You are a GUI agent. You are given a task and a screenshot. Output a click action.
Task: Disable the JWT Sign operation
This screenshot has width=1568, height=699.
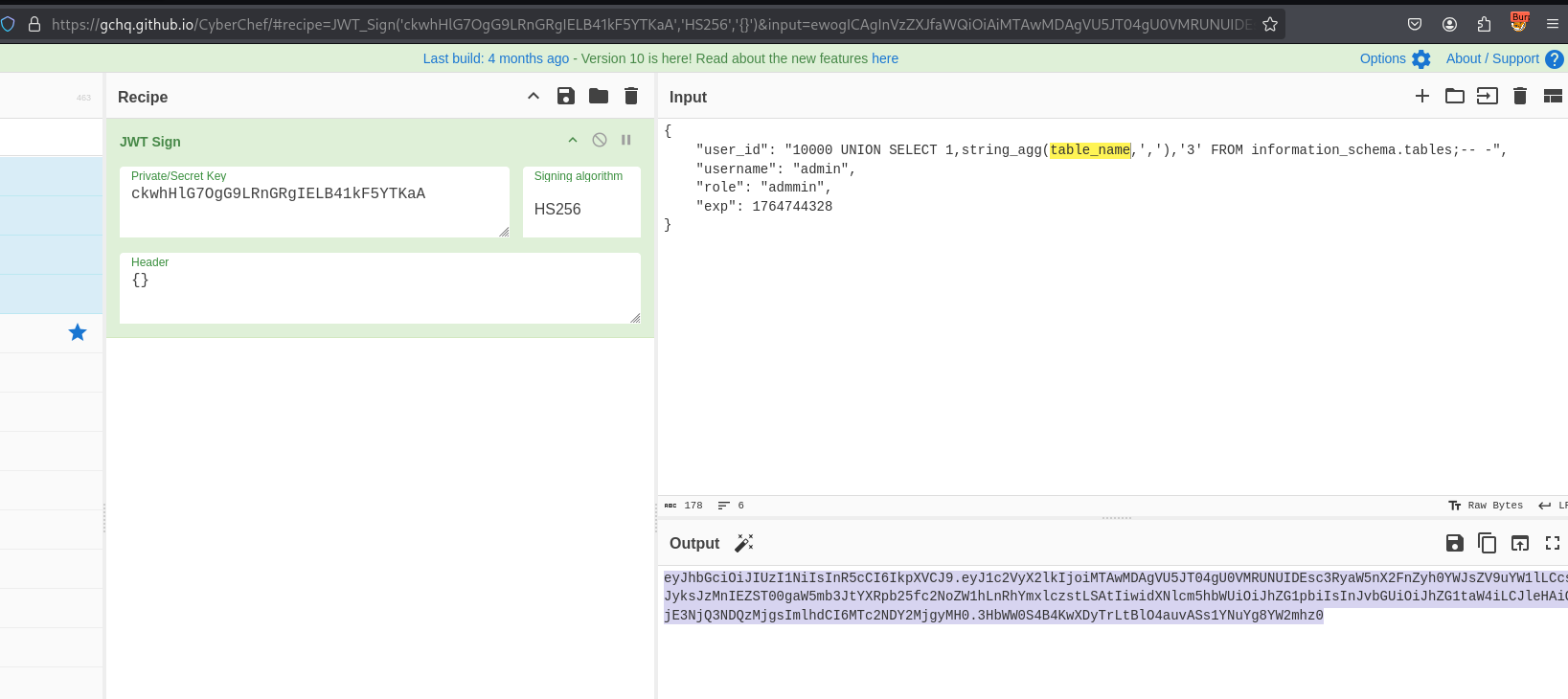point(600,140)
